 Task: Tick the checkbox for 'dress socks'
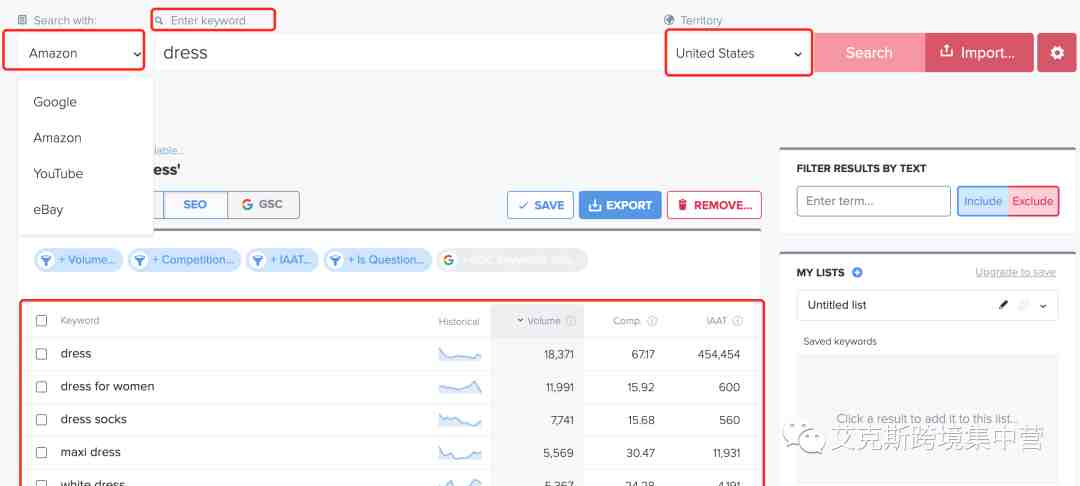click(x=41, y=419)
